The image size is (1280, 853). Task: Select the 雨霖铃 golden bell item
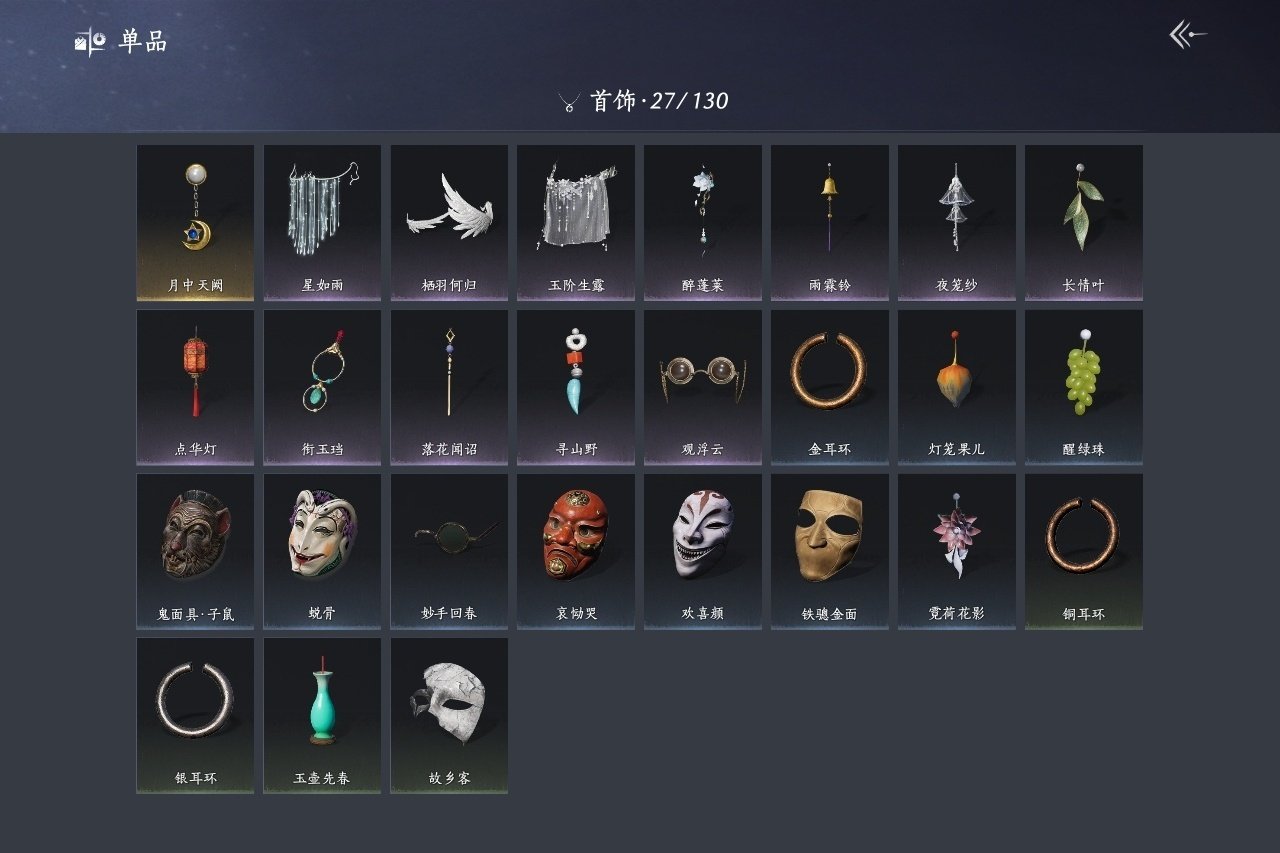[x=829, y=223]
